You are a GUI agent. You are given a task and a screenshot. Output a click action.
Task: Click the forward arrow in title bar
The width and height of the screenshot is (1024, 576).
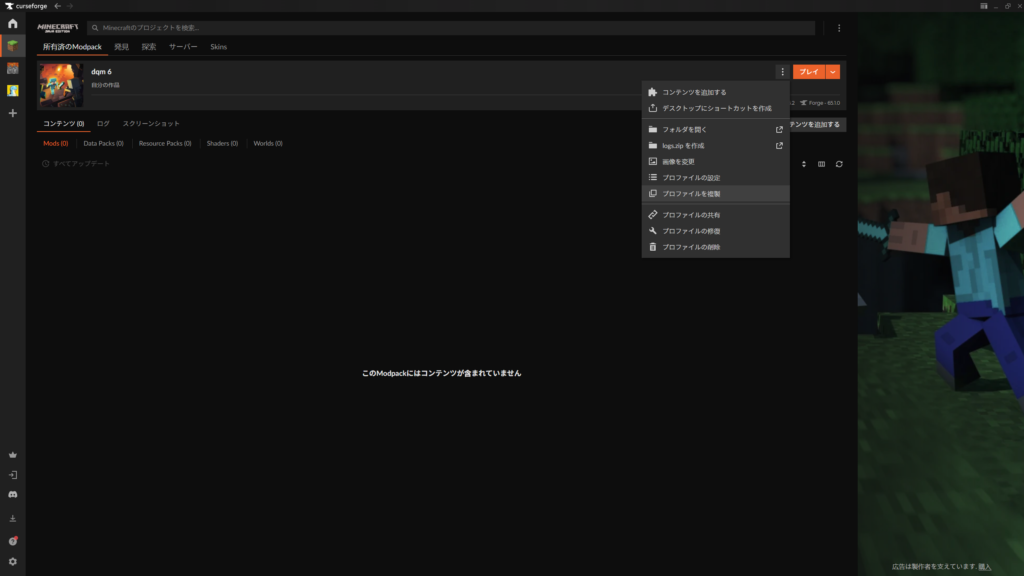tap(70, 6)
